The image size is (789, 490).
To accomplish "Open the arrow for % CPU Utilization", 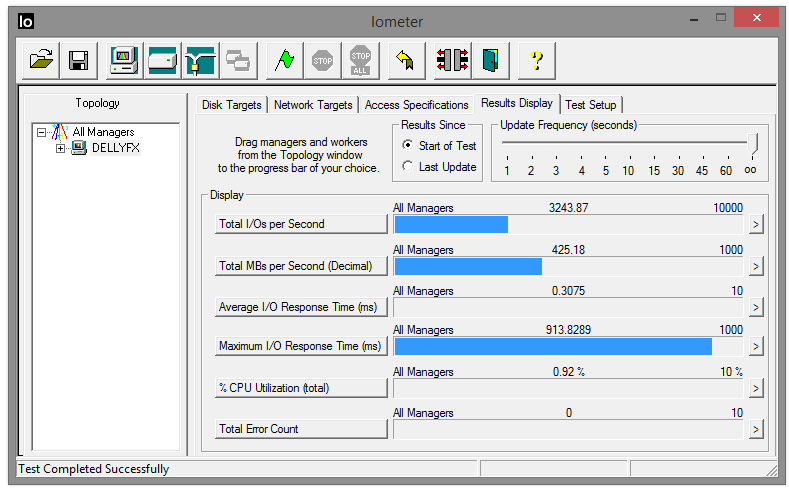I will click(x=755, y=388).
